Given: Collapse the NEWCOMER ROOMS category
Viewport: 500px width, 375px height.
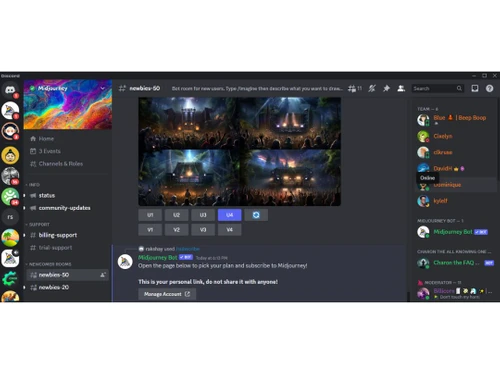Looking at the screenshot, I should 49,264.
